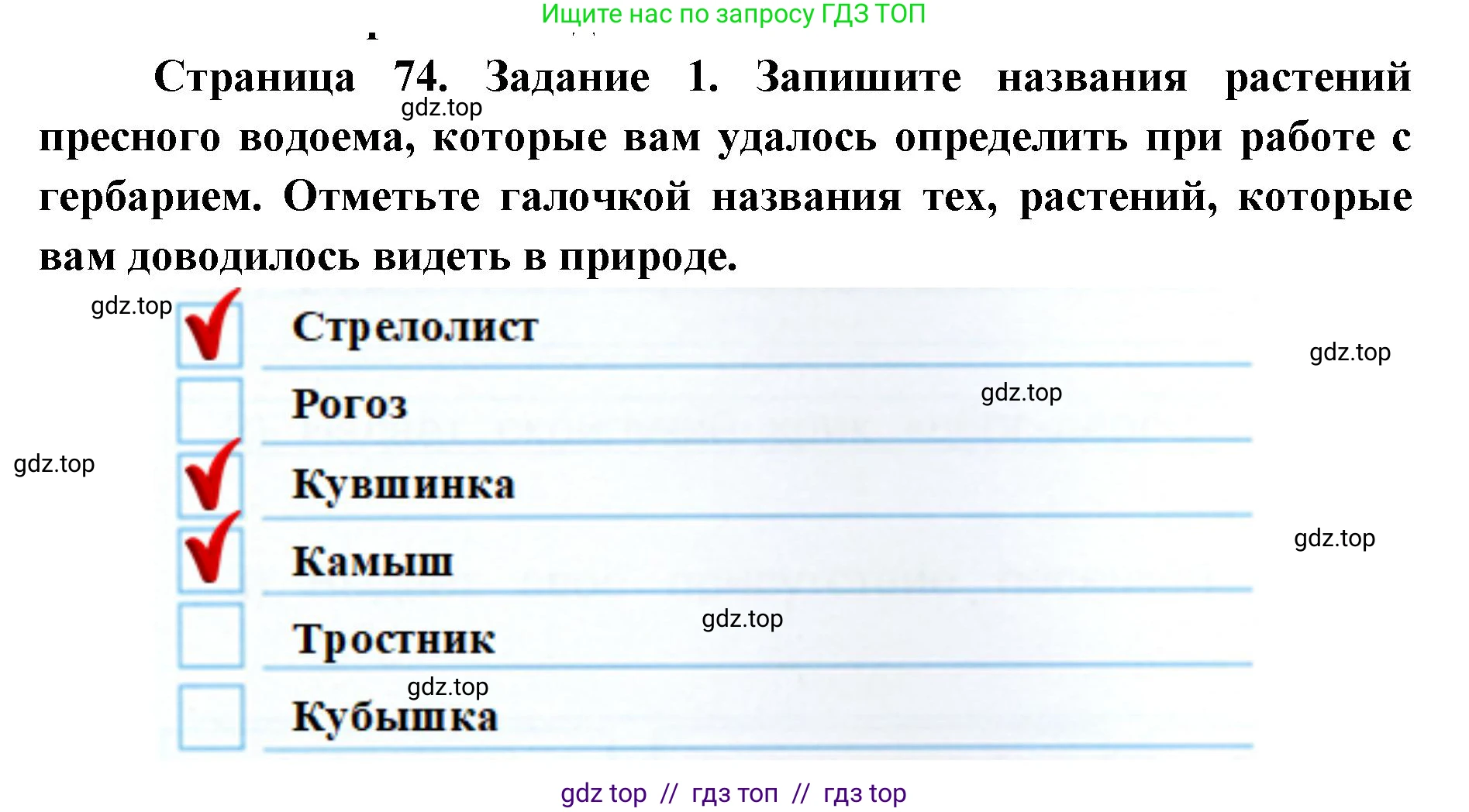The image size is (1469, 812).
Task: Select the label Тростник
Action: [394, 638]
